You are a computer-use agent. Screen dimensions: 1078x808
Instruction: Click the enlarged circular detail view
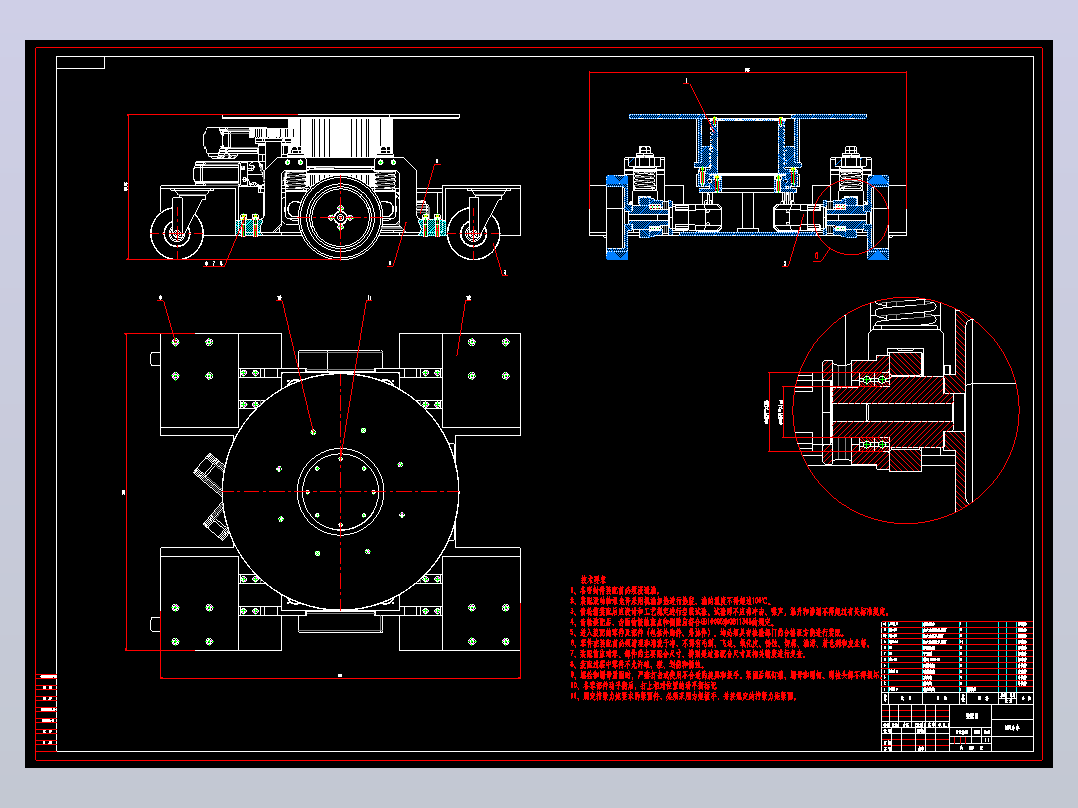906,411
